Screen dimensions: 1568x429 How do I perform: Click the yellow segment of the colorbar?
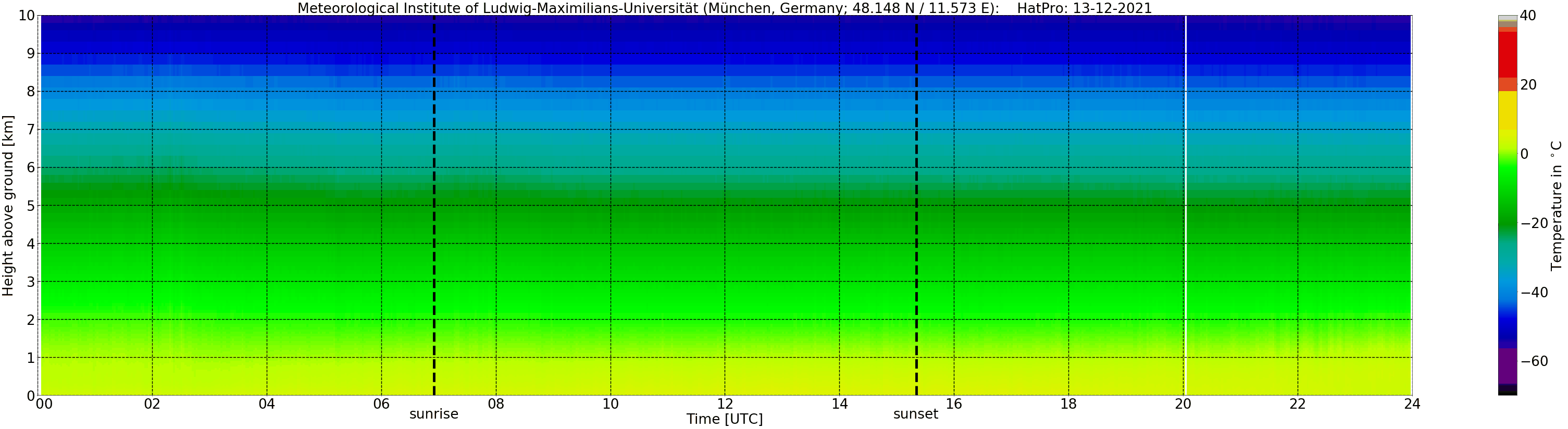[x=1507, y=110]
